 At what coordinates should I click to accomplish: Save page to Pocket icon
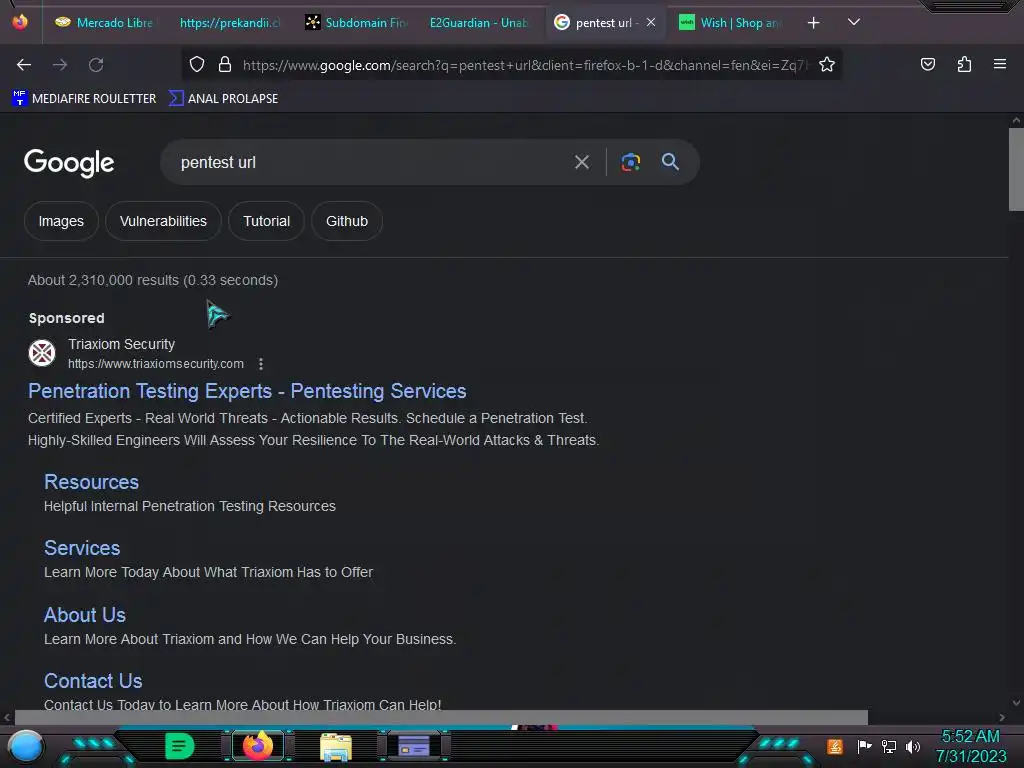click(927, 64)
